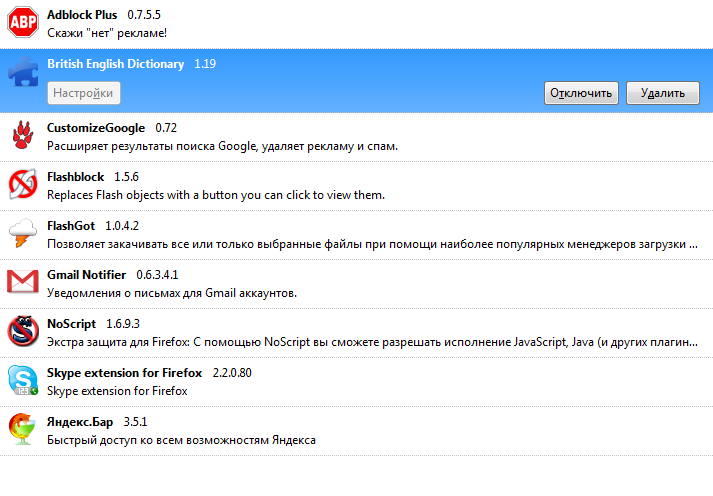Select the CustomizeGoogle extension name
The image size is (713, 496).
click(96, 128)
